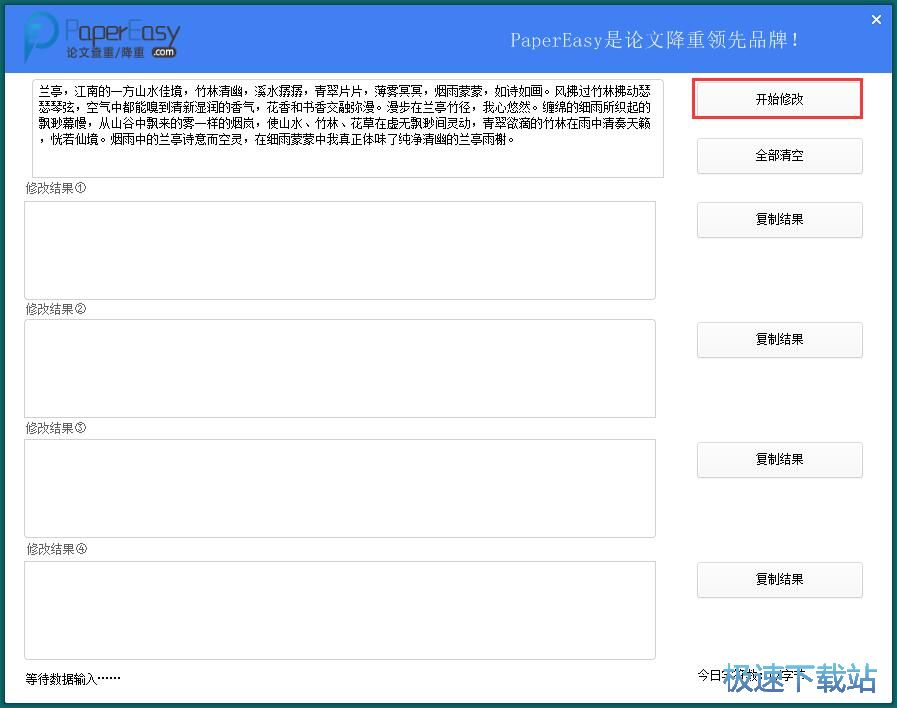This screenshot has width=897, height=708.
Task: Click the empty 修改结果④ result area
Action: click(340, 610)
